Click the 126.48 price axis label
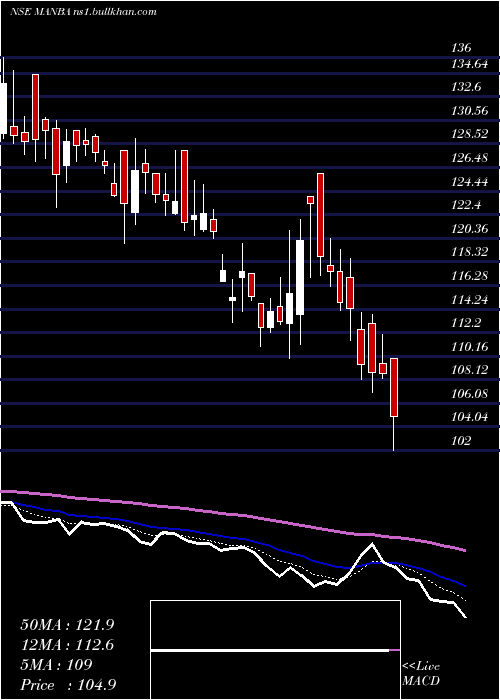This screenshot has height=700, width=500. click(x=470, y=158)
